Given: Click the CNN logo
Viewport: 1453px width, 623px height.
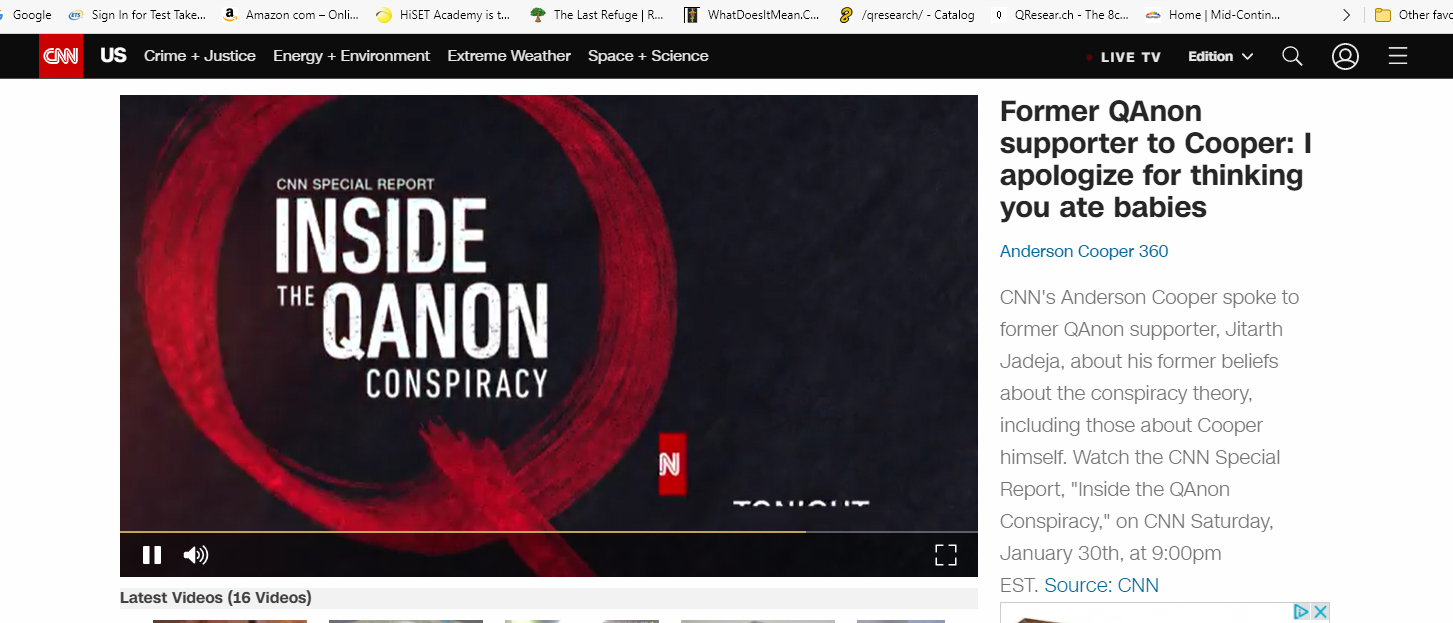Looking at the screenshot, I should pos(61,56).
